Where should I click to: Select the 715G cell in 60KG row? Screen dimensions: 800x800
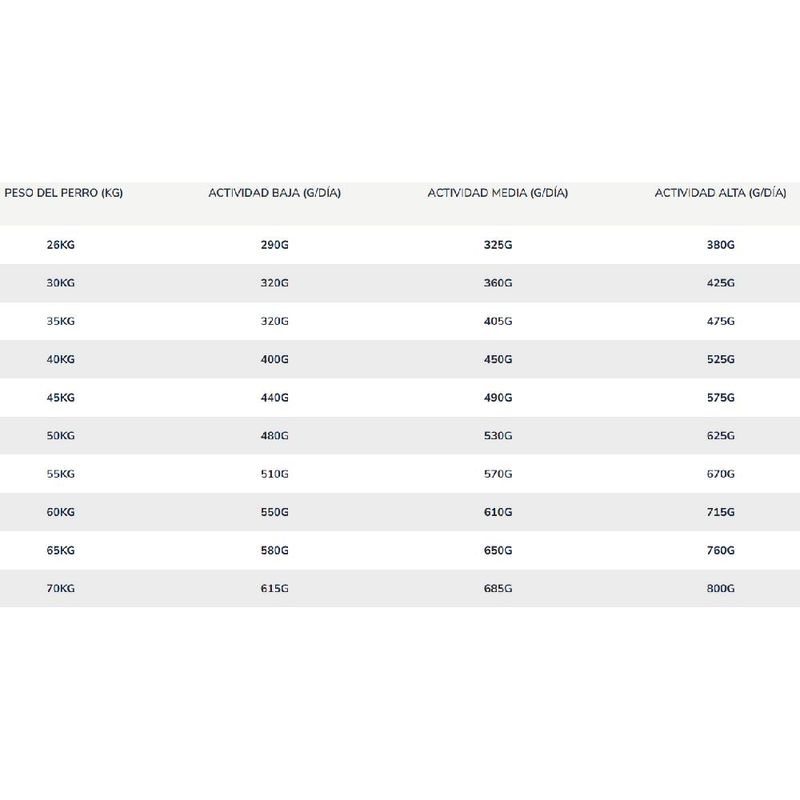[720, 512]
